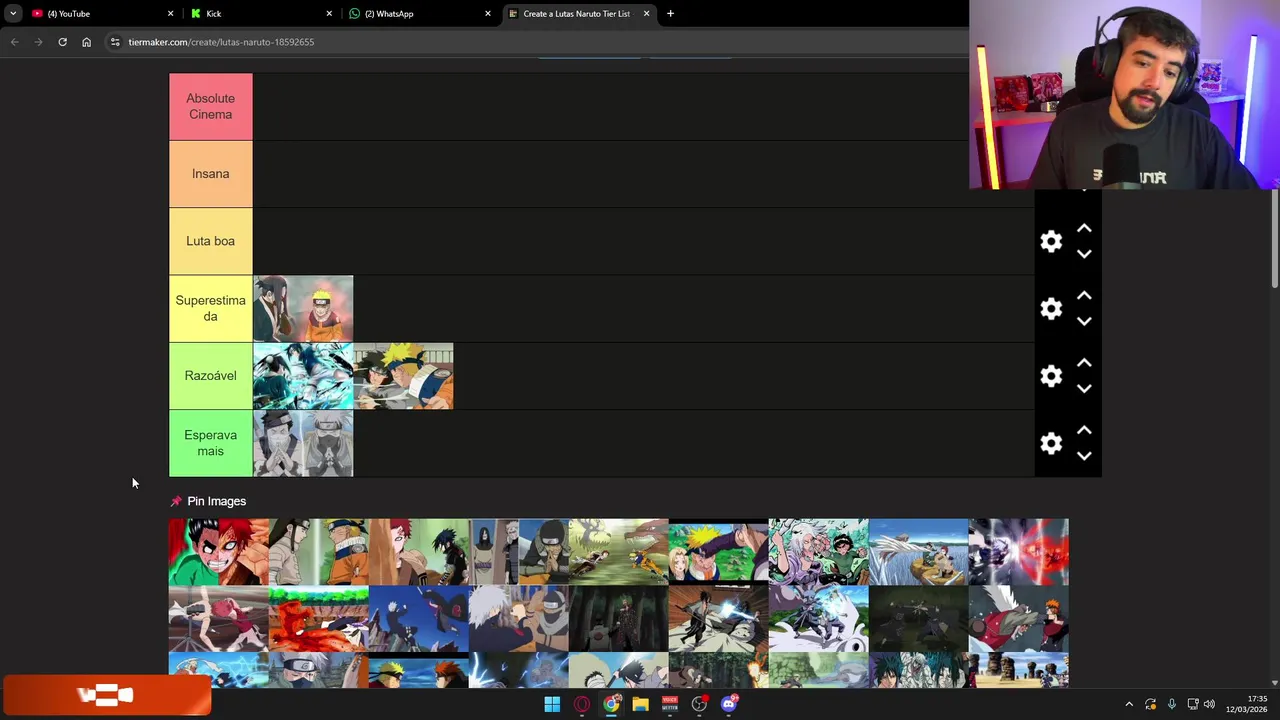Open the tab search dropdown
Viewport: 1280px width, 720px height.
(12, 14)
